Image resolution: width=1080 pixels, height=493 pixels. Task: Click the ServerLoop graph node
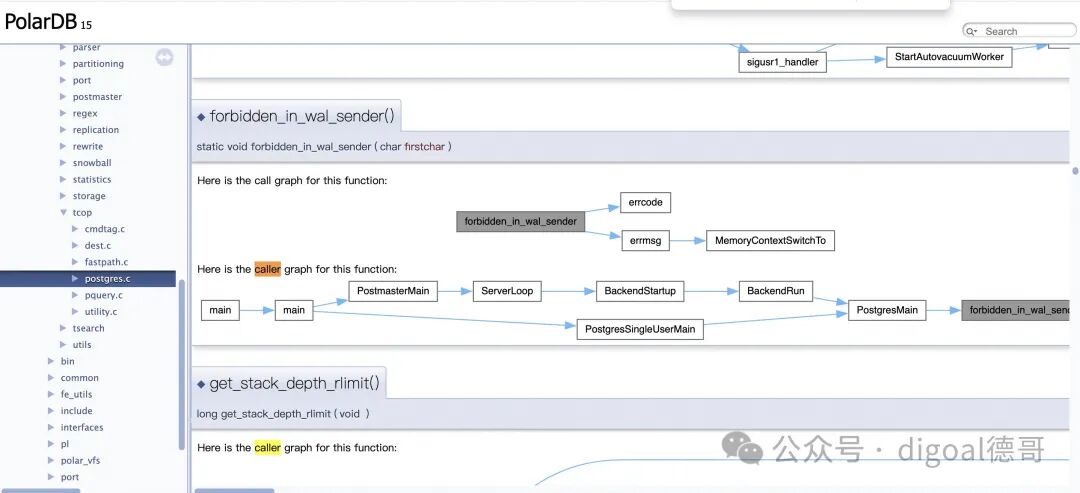click(507, 291)
